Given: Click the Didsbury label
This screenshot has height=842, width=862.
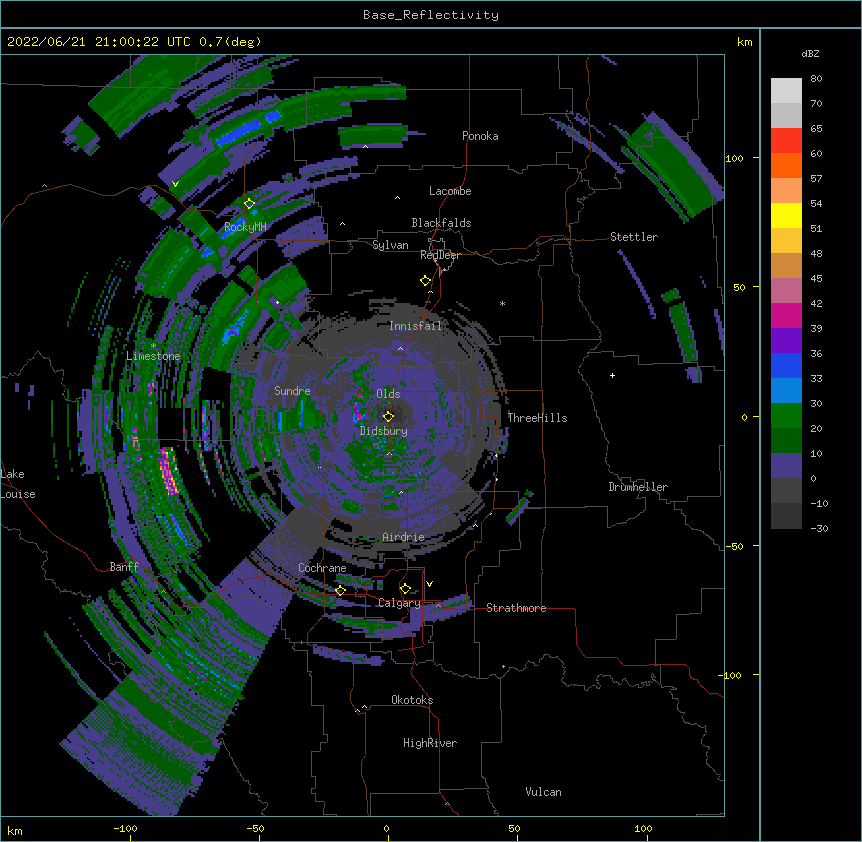Looking at the screenshot, I should tap(384, 431).
